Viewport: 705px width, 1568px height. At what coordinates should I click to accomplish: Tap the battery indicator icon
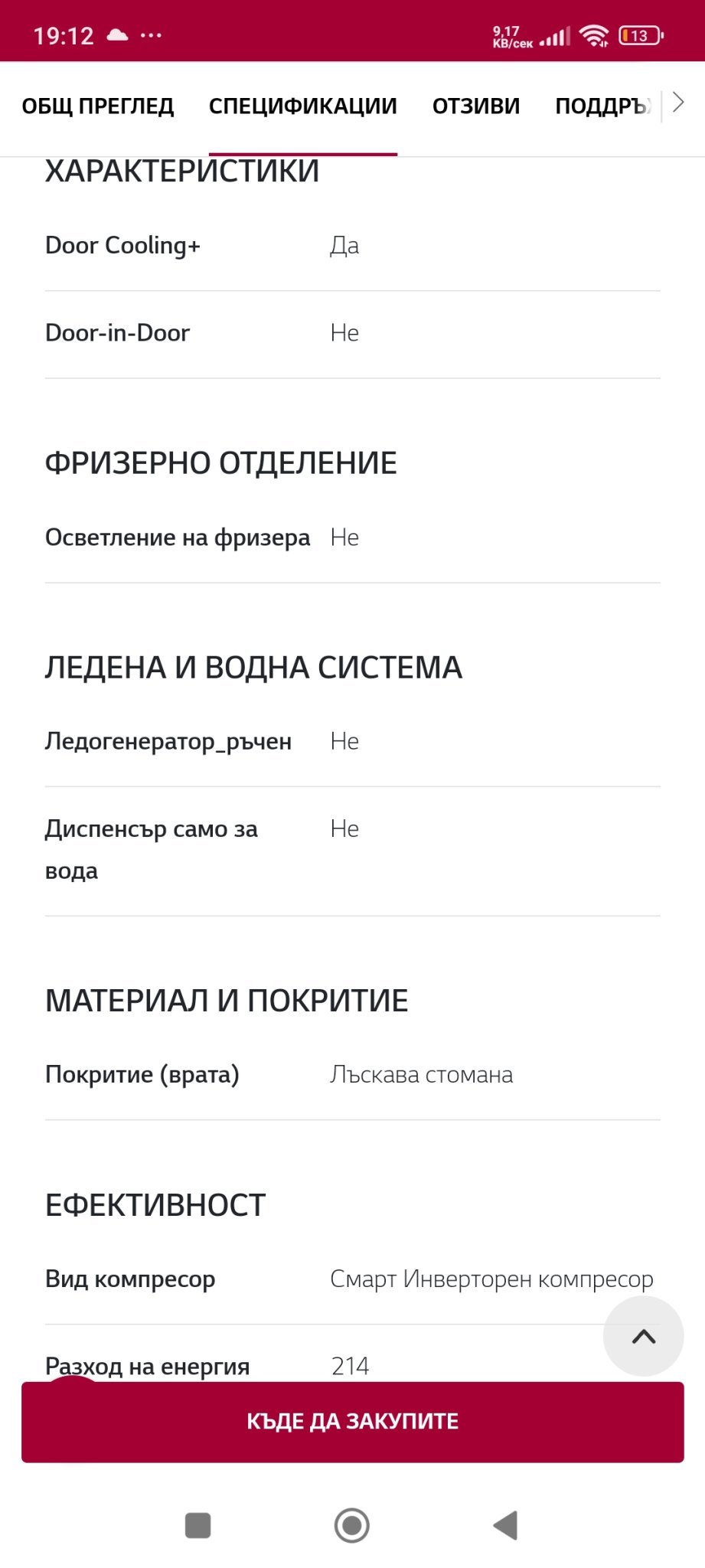pyautogui.click(x=641, y=35)
